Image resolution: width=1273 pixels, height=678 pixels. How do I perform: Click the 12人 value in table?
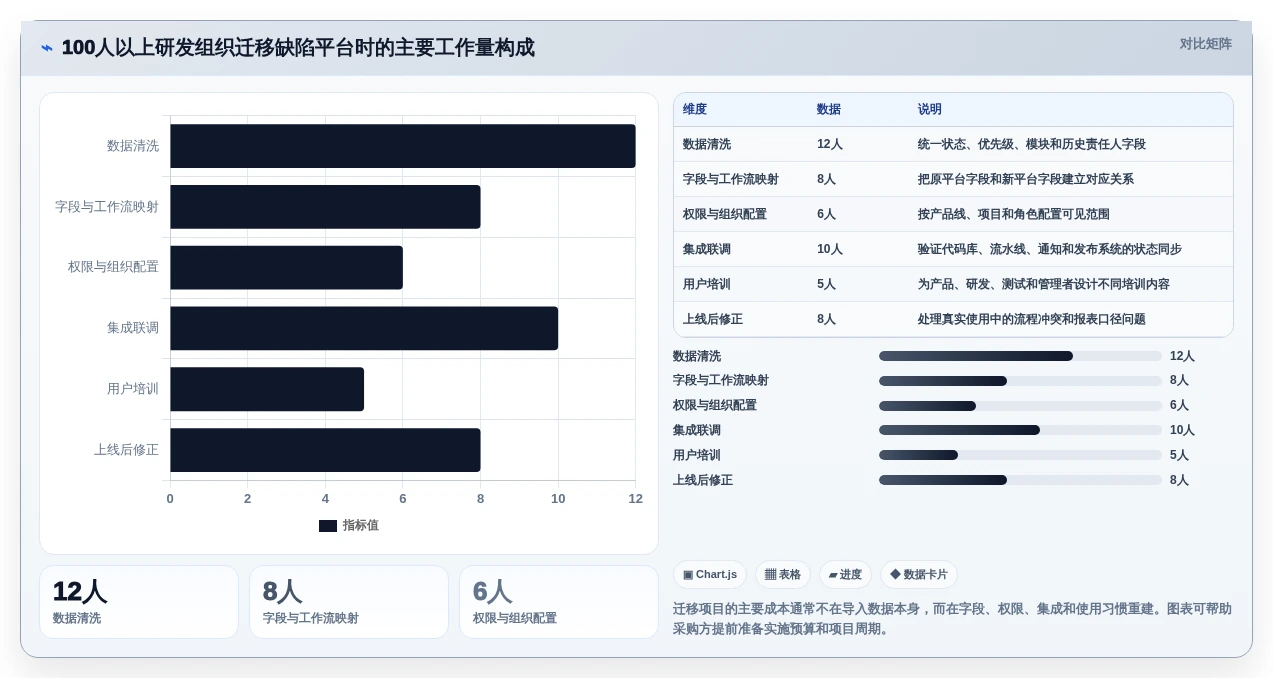[830, 144]
